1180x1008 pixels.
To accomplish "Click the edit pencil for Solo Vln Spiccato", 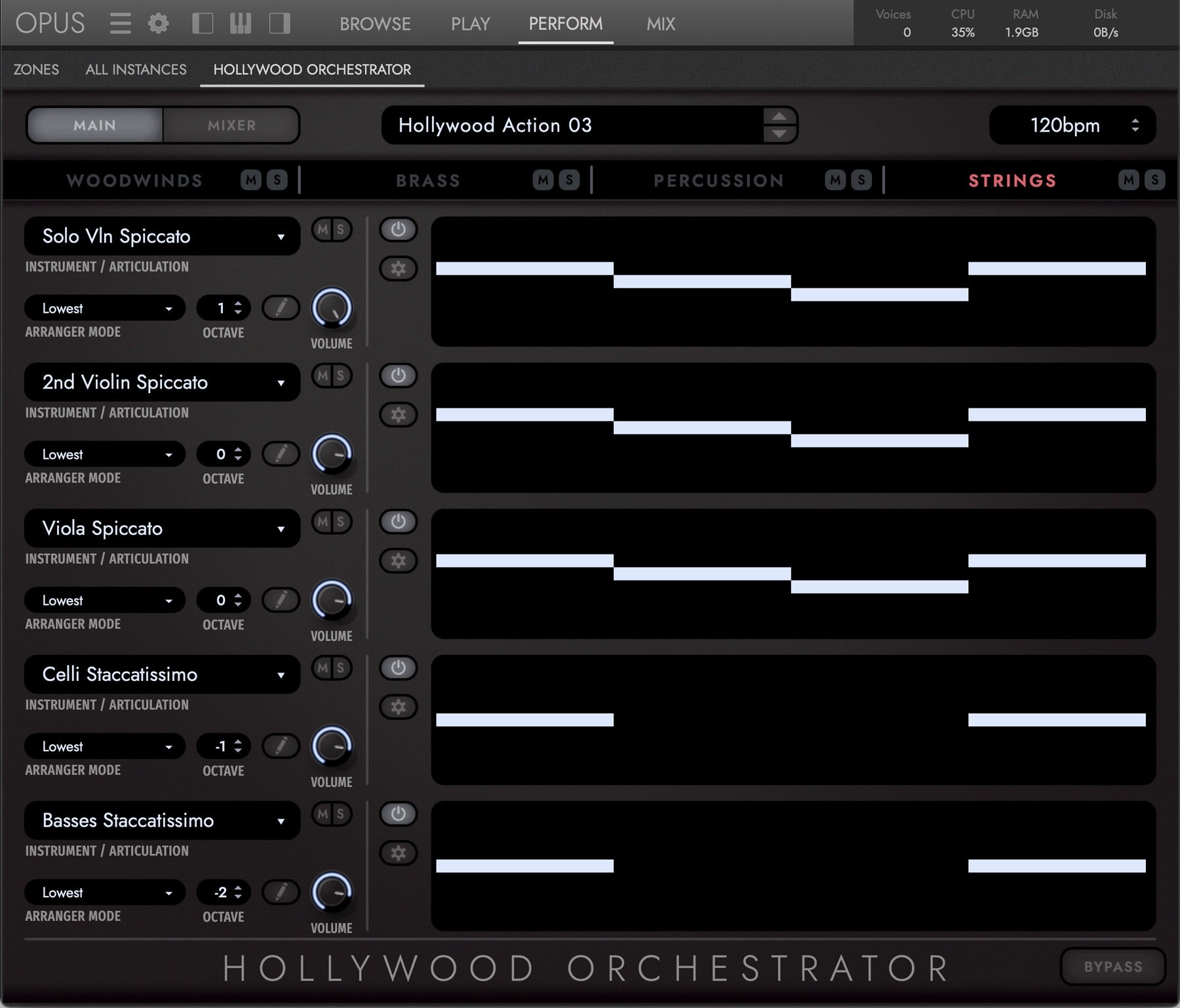I will tap(281, 307).
